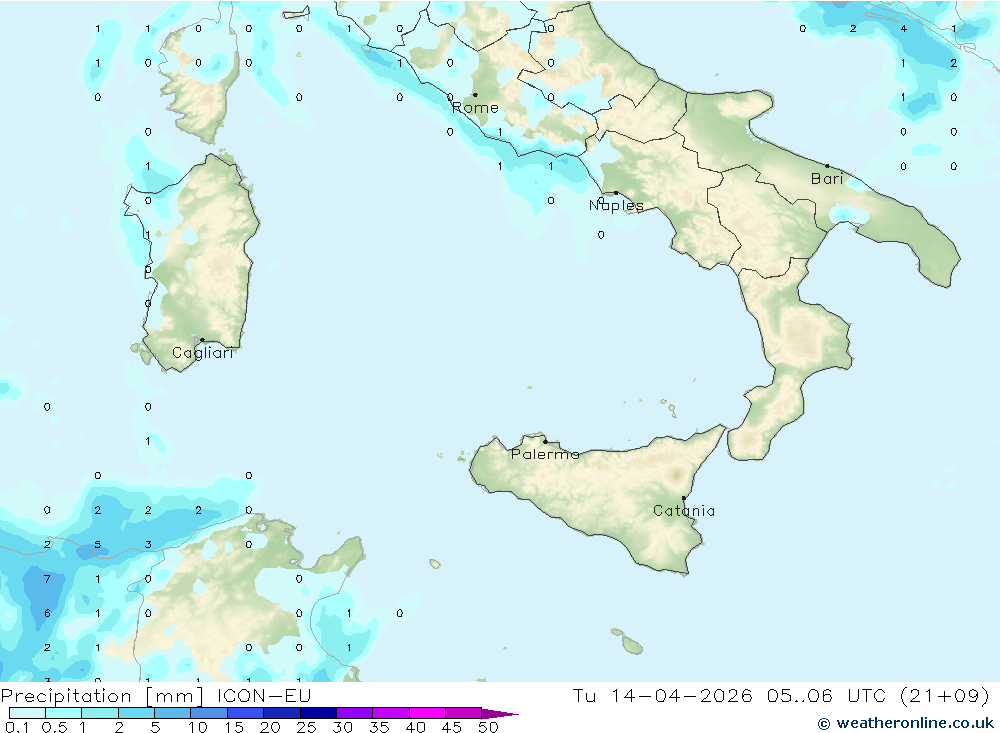The width and height of the screenshot is (1000, 733).
Task: Click the "4" precipitation value on the map
Action: coord(904,29)
